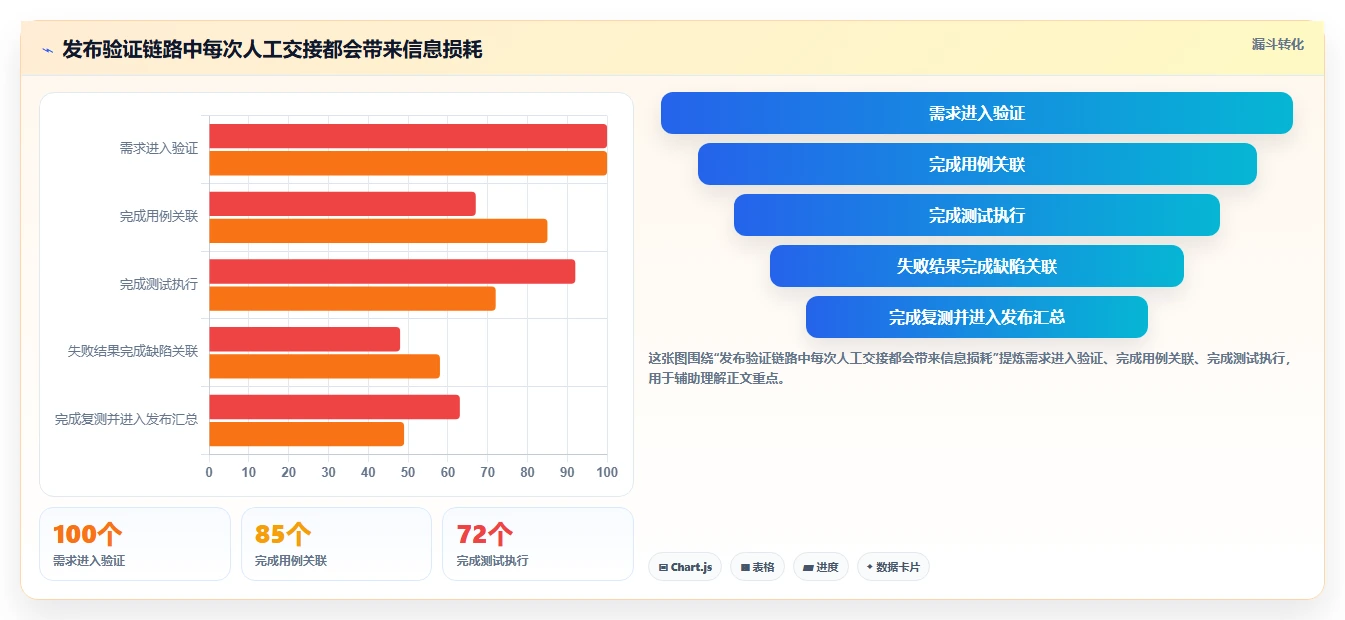This screenshot has height=620, width=1345.
Task: Click the orange bar for 完成测试执行
Action: [352, 298]
